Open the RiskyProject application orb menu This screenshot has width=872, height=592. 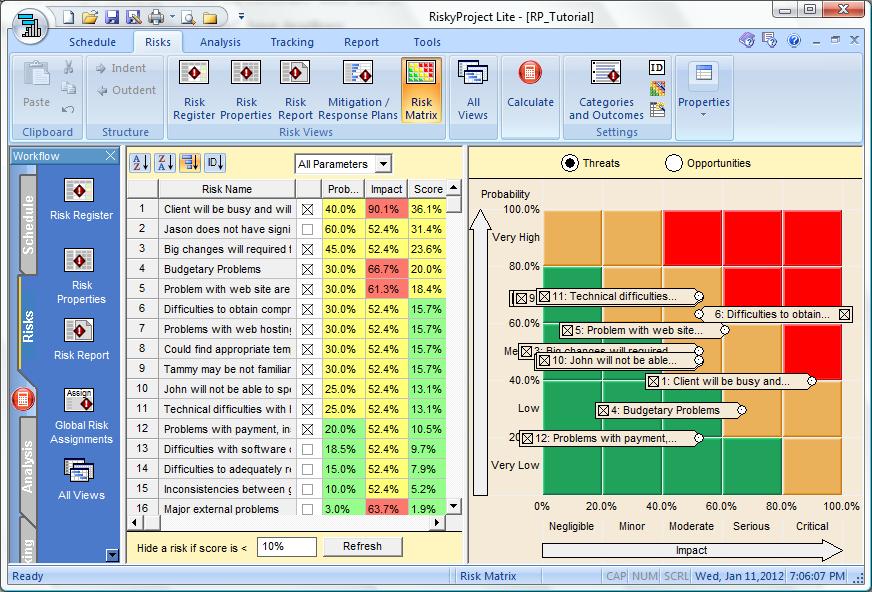[x=30, y=25]
